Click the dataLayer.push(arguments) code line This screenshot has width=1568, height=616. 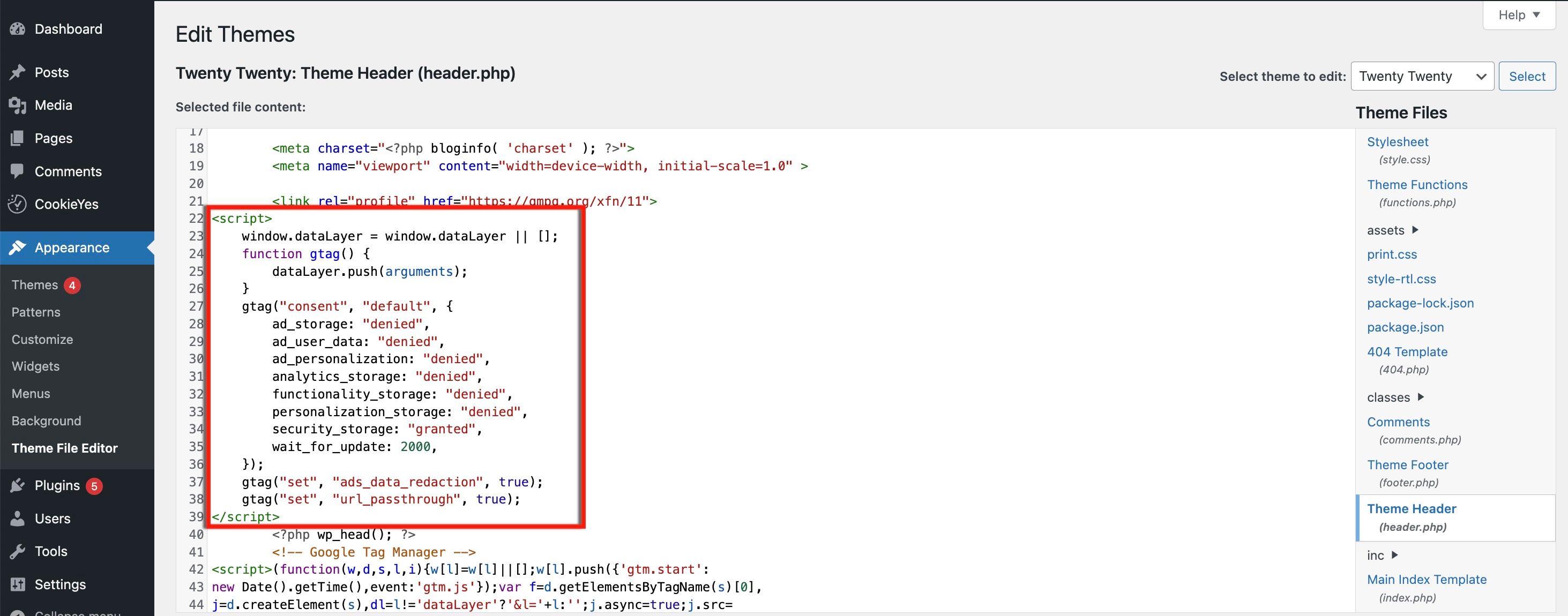(370, 272)
